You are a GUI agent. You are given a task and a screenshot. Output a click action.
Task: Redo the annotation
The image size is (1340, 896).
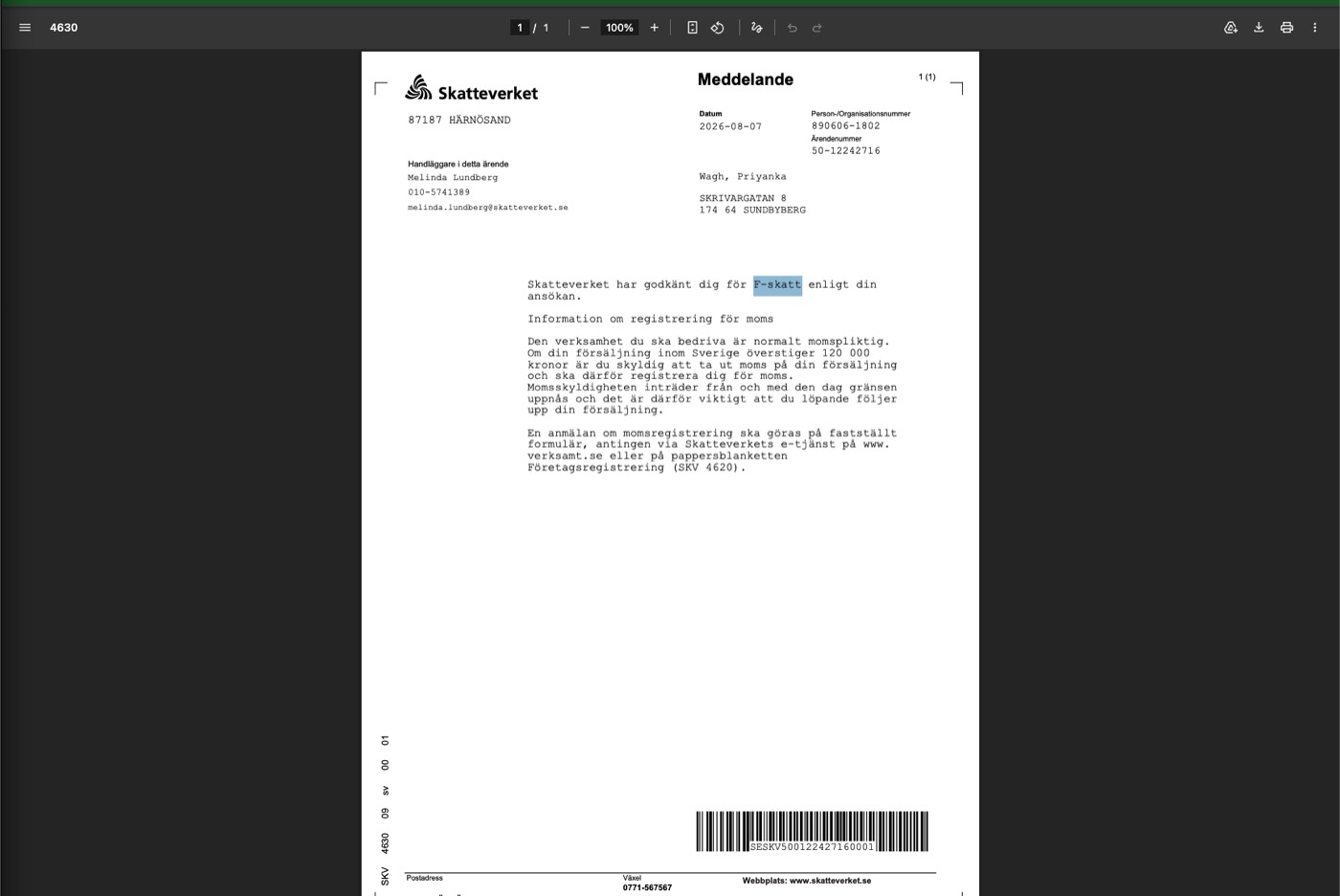click(x=817, y=28)
